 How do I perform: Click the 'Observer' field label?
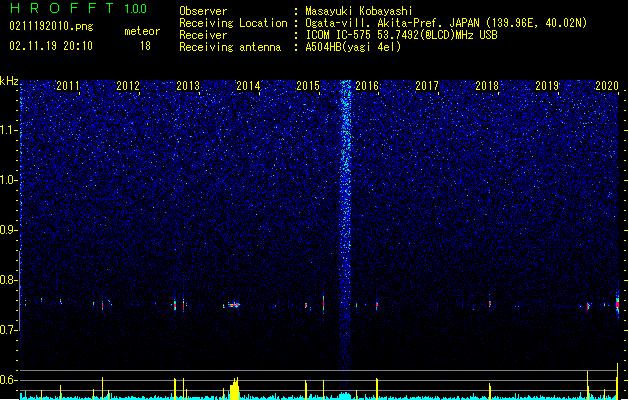click(x=203, y=11)
